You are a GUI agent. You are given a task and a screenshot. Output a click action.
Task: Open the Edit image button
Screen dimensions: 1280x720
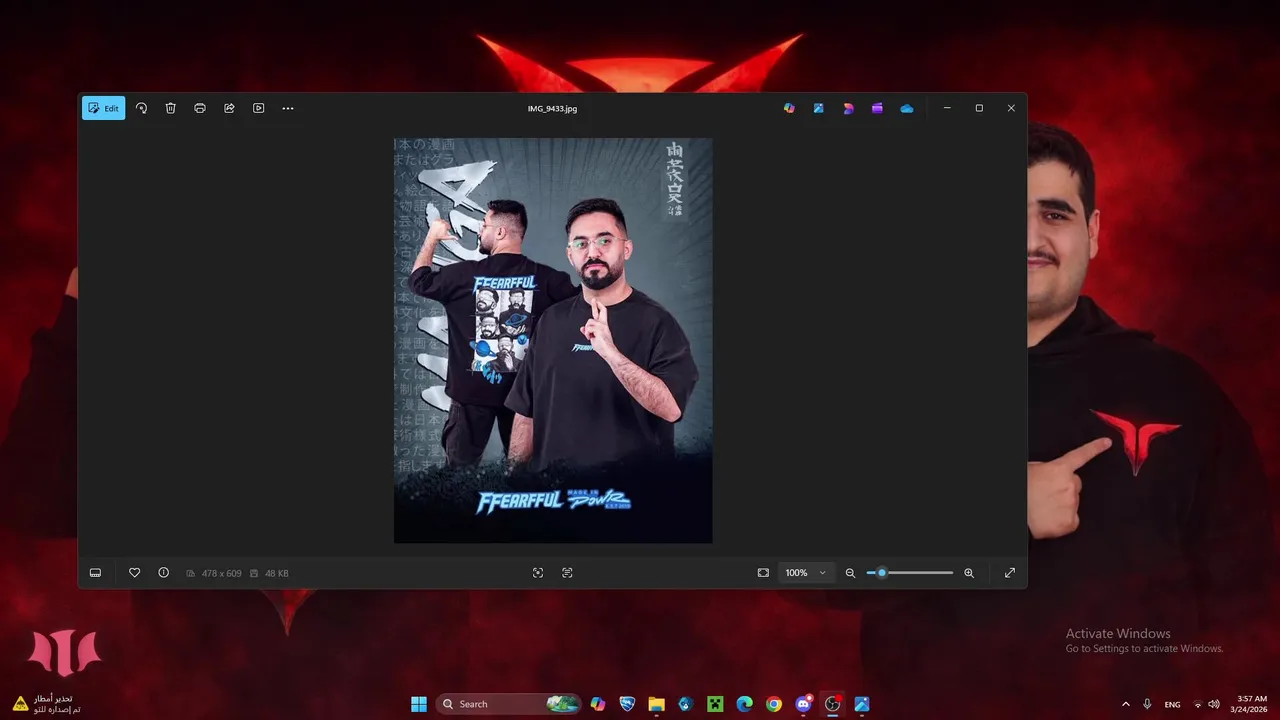point(103,108)
